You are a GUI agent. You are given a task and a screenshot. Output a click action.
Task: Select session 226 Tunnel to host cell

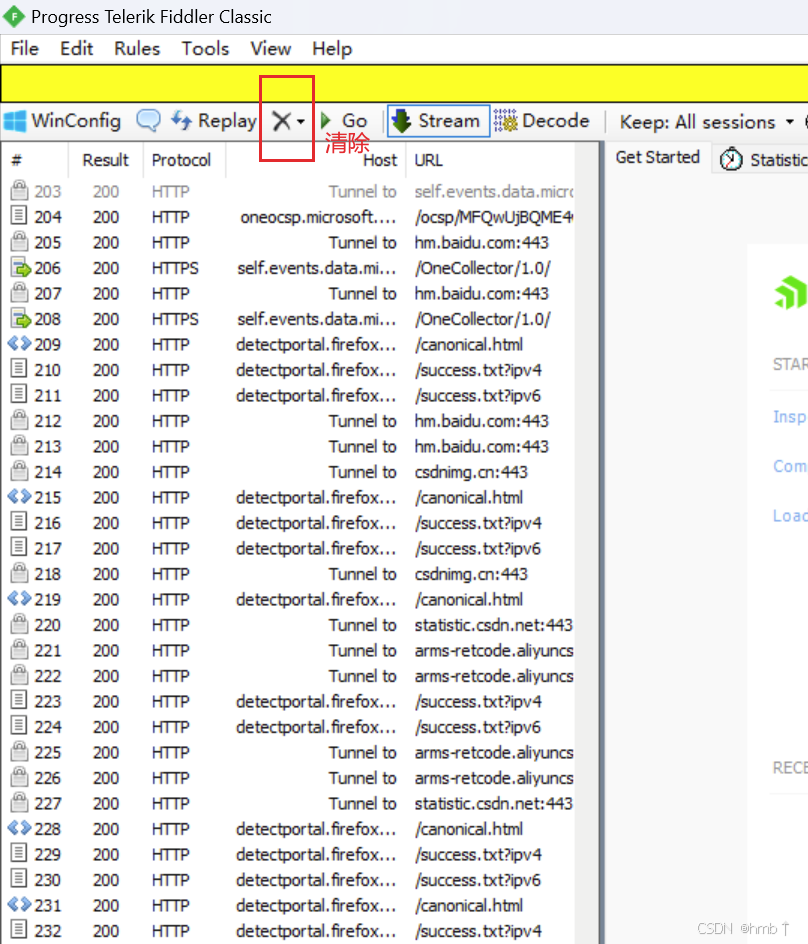(x=362, y=778)
